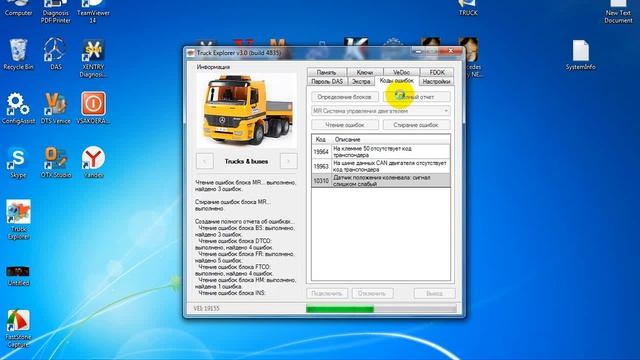The height and width of the screenshot is (360, 640).
Task: Show previous vehicle category arrow
Action: pos(204,161)
